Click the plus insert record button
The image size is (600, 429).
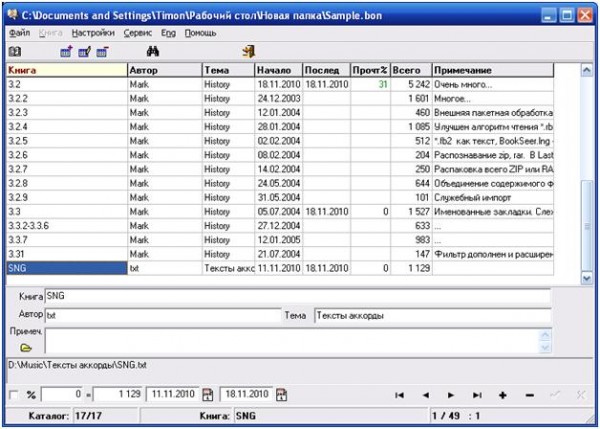503,395
